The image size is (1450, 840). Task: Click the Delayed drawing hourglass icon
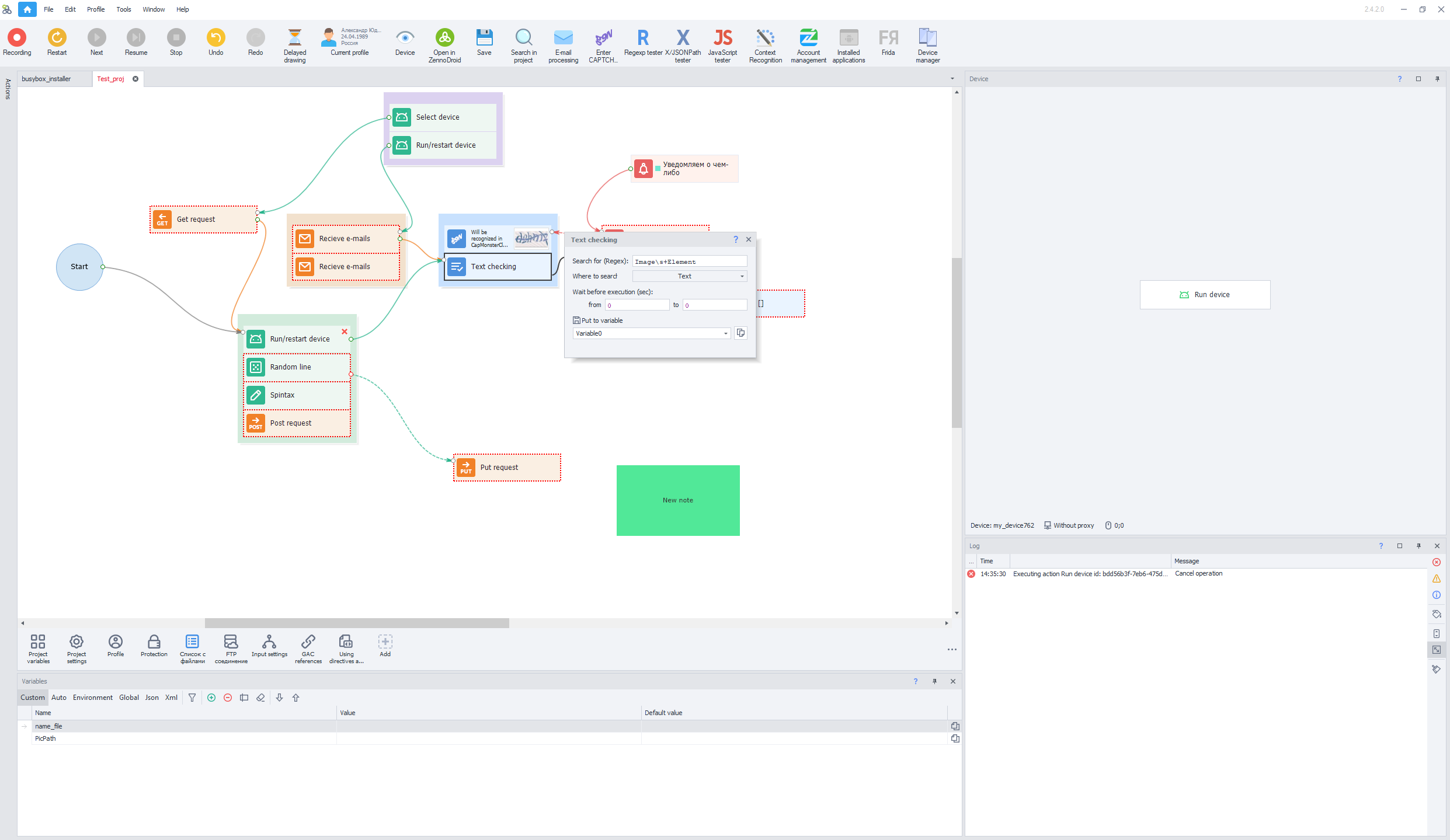pos(294,38)
